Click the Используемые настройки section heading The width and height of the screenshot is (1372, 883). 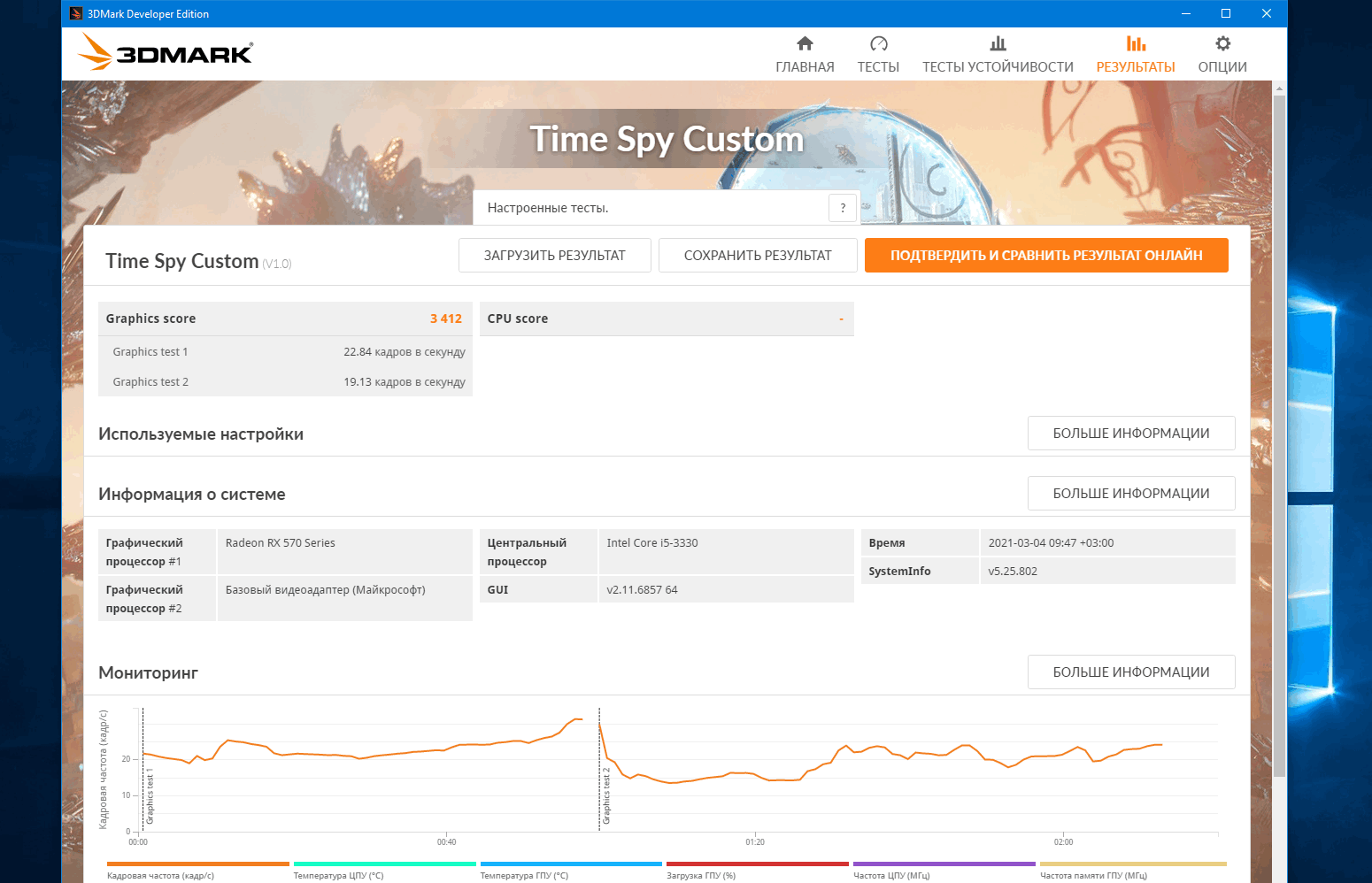201,434
